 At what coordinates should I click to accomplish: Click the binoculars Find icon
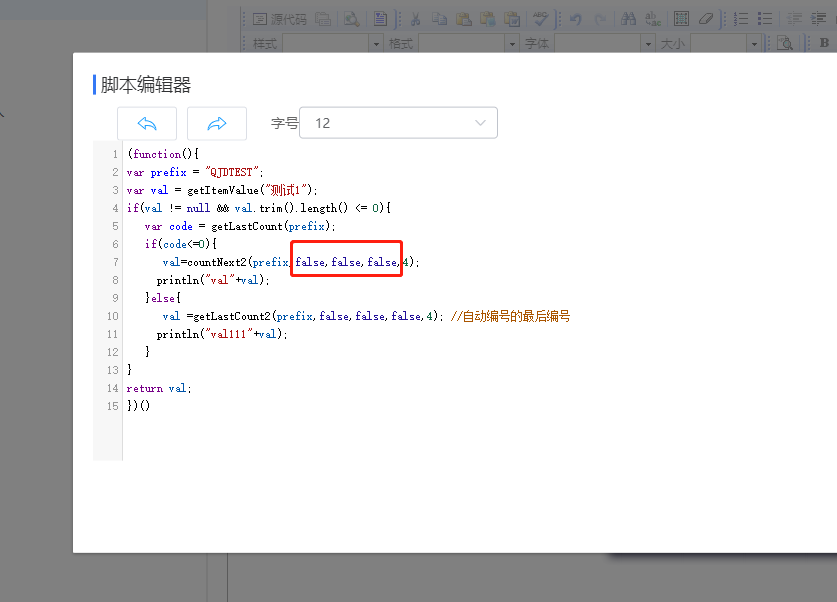coord(628,19)
